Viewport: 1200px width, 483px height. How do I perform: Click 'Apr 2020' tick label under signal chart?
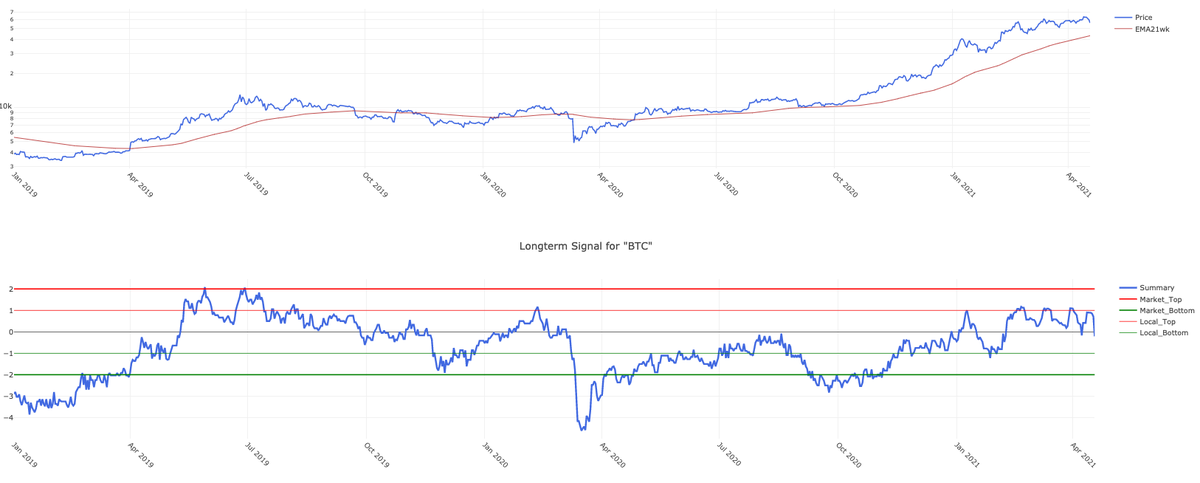(x=612, y=455)
